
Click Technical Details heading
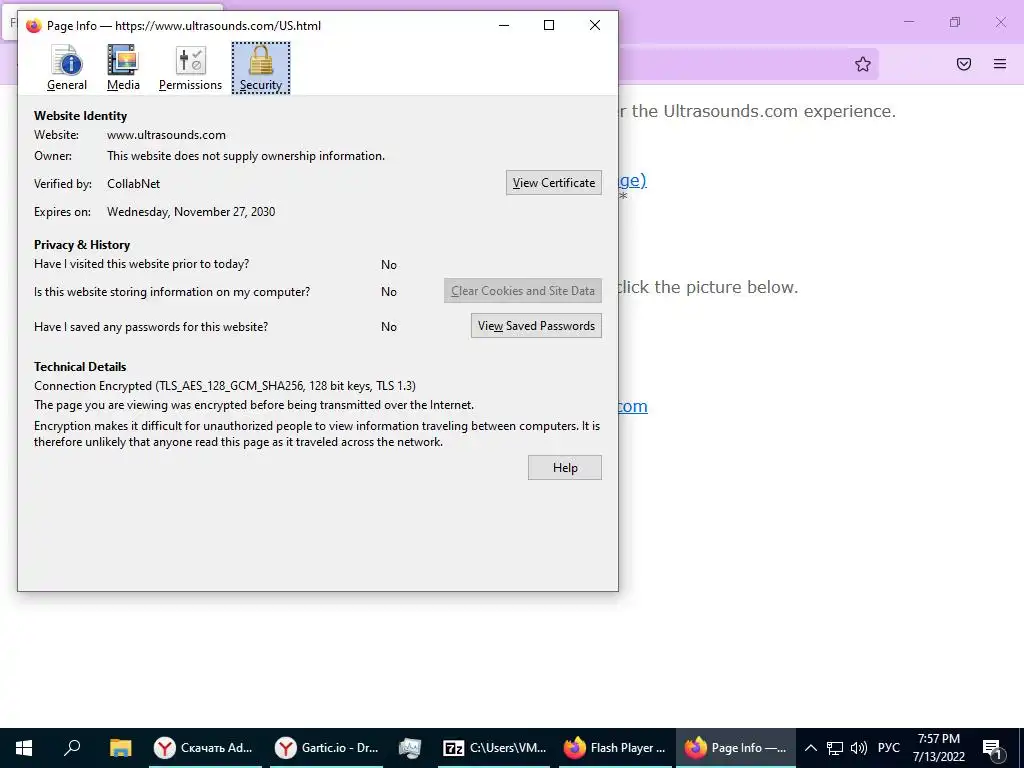click(80, 367)
